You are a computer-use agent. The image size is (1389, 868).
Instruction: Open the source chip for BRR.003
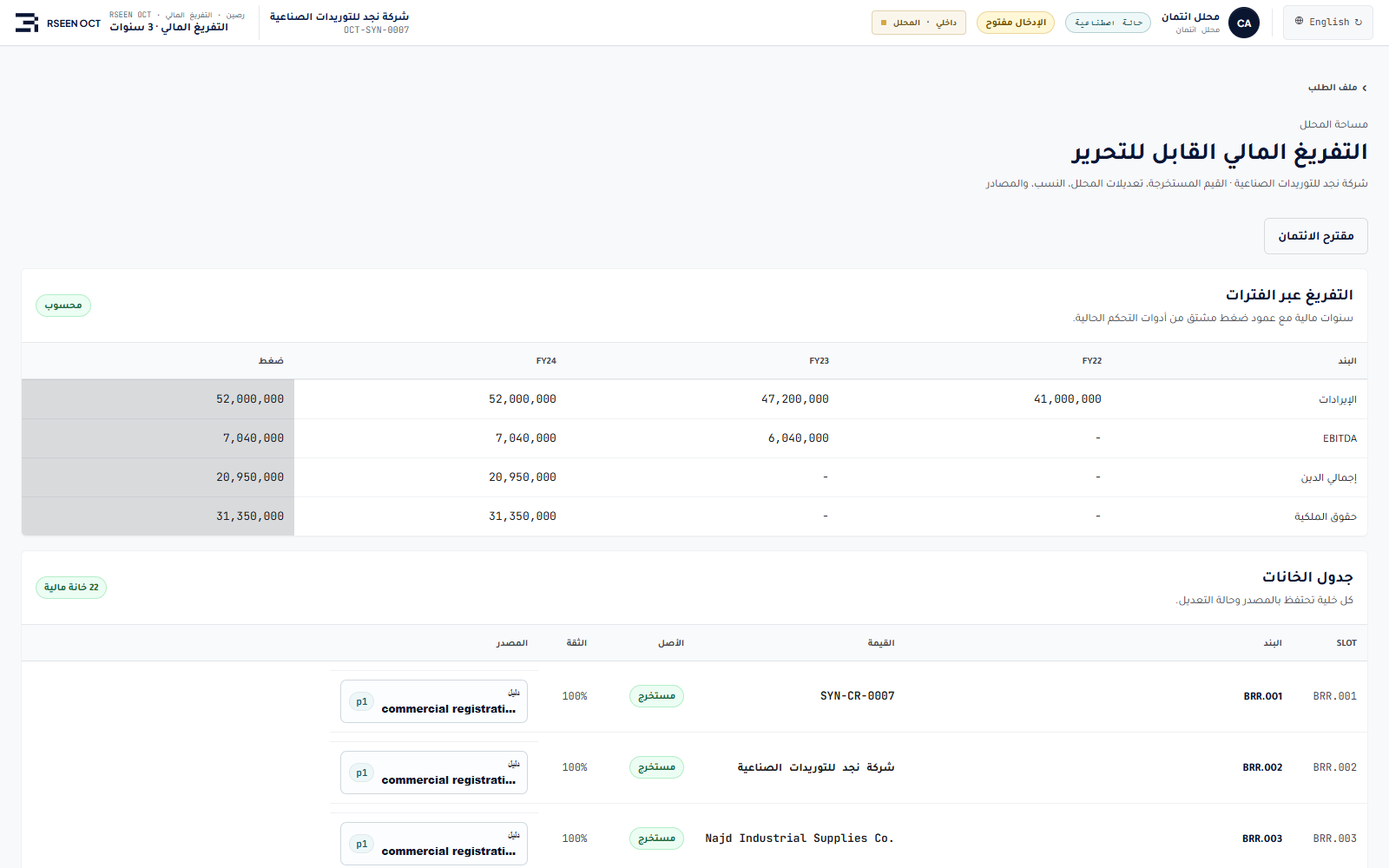coord(434,844)
